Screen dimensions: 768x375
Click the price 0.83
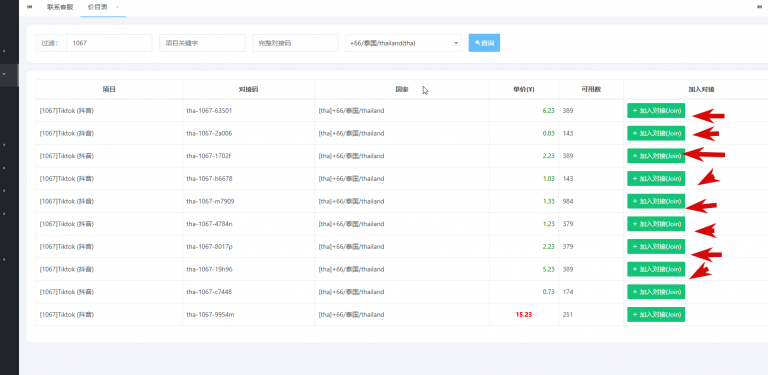coord(549,133)
